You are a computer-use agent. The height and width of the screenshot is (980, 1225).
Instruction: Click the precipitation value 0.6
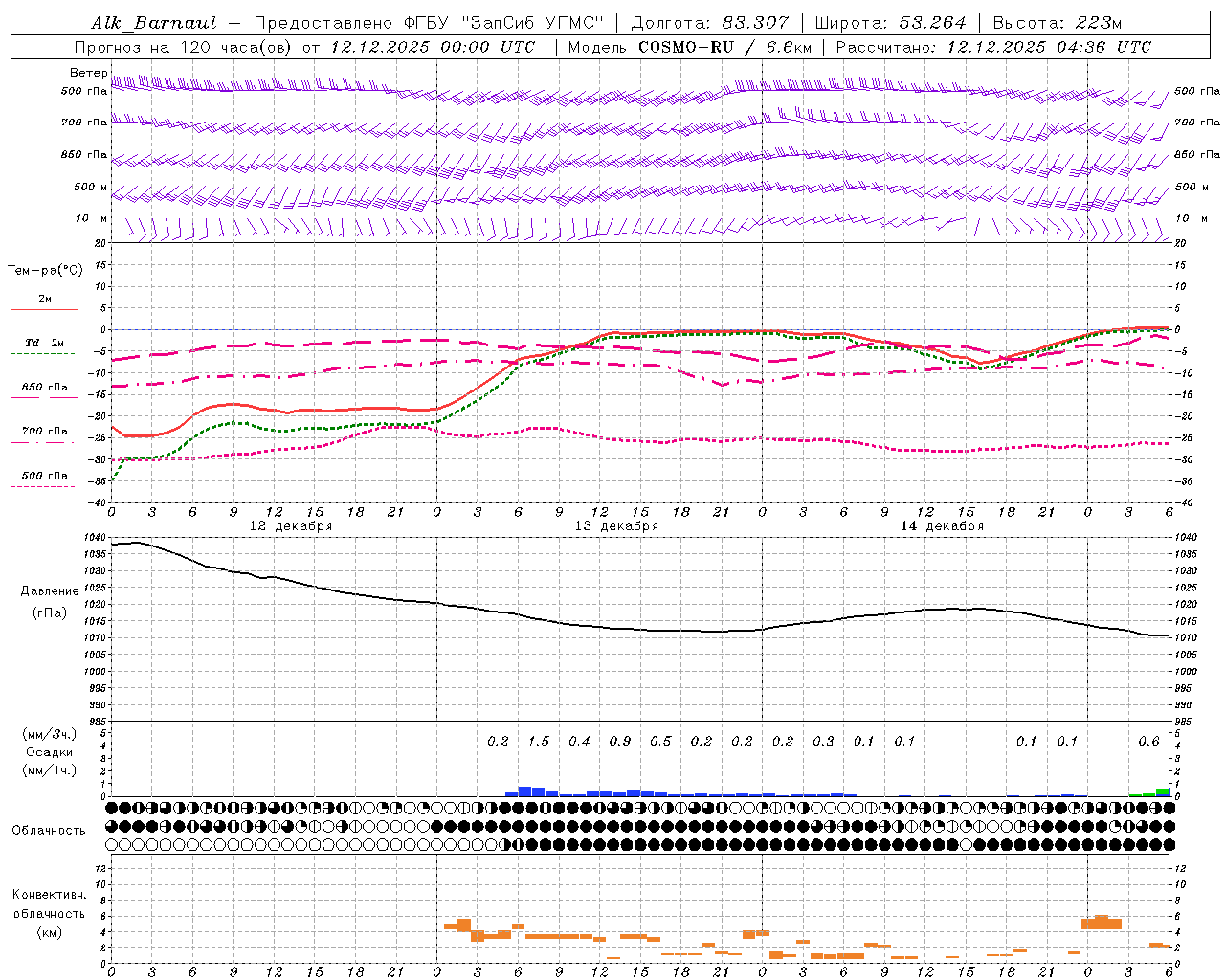click(x=1148, y=741)
